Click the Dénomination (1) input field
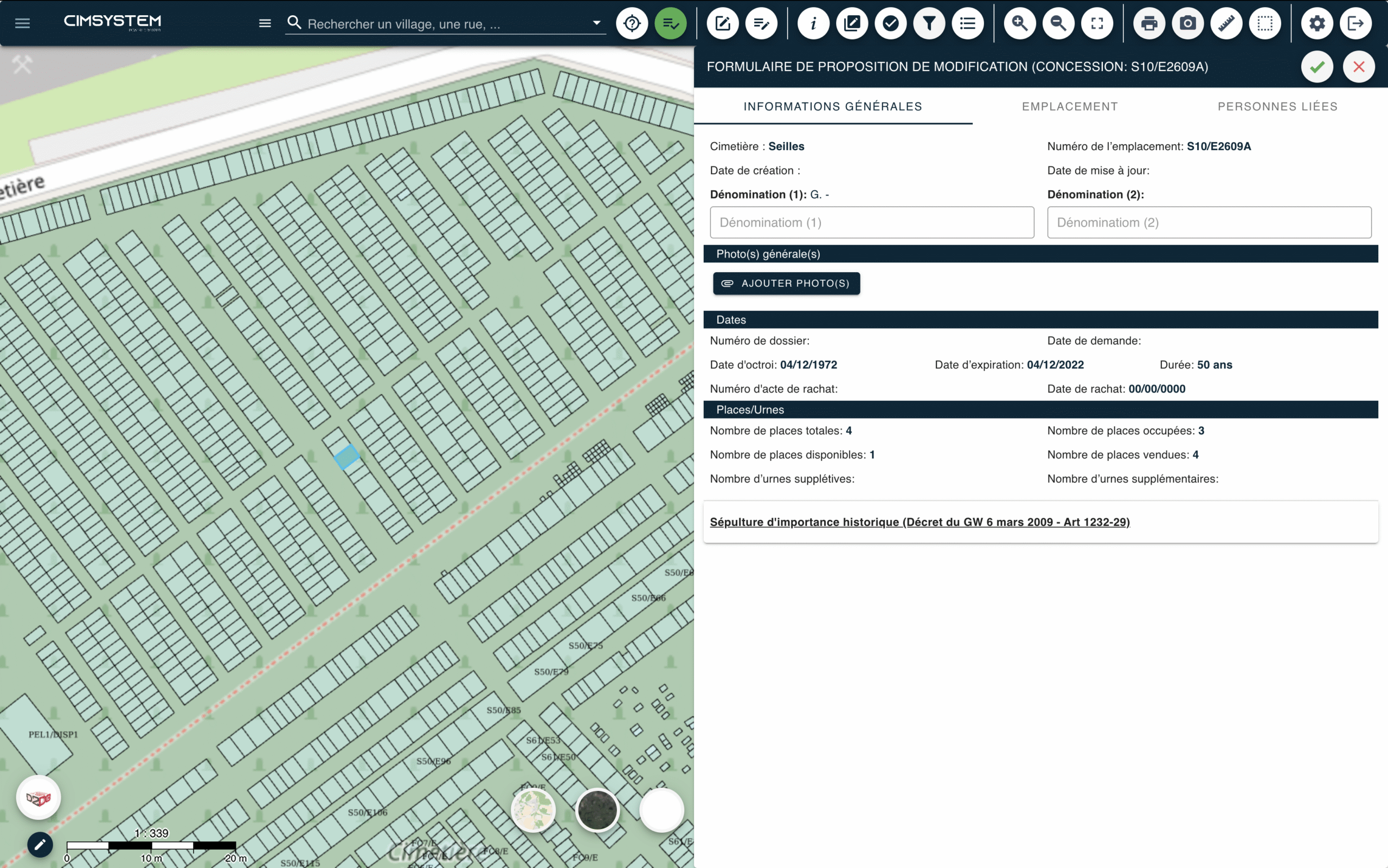 (x=871, y=222)
